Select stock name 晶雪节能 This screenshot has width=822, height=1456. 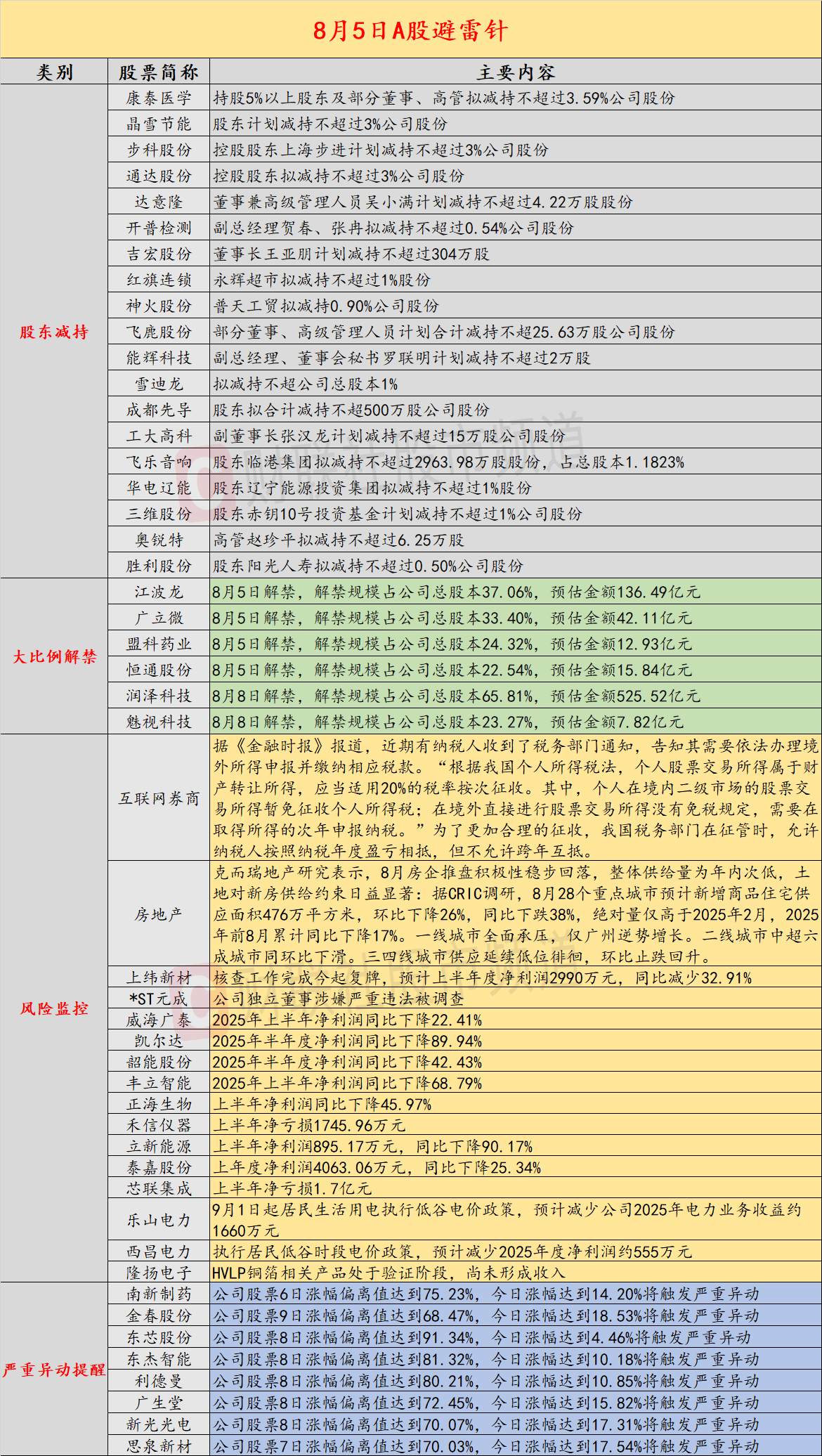click(159, 124)
